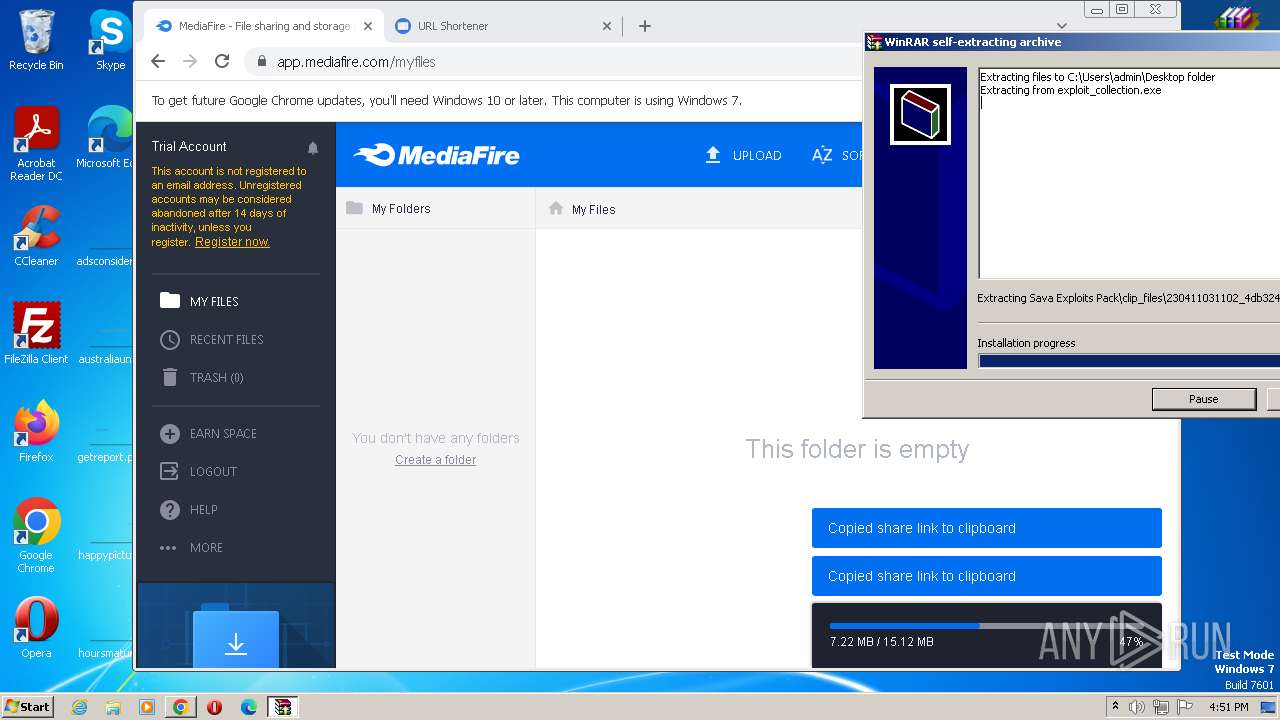Click the AZ sort icon
The width and height of the screenshot is (1280, 720).
tap(822, 155)
